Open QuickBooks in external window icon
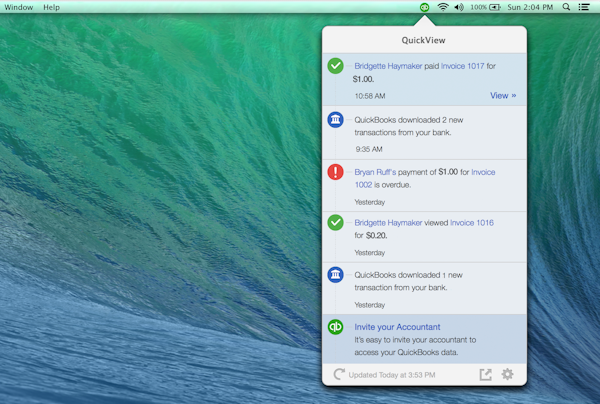 point(486,374)
